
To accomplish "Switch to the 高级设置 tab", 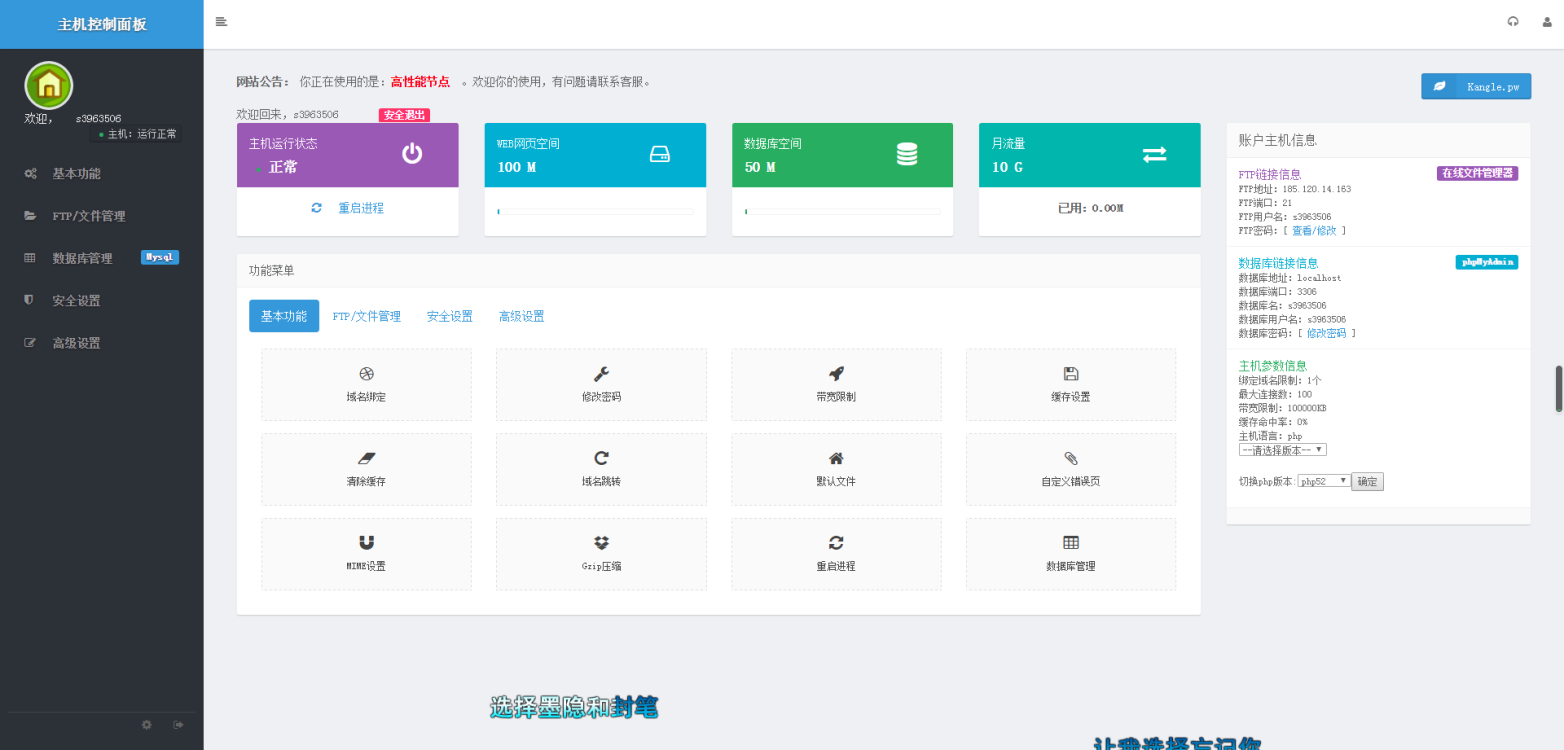I will click(x=522, y=316).
